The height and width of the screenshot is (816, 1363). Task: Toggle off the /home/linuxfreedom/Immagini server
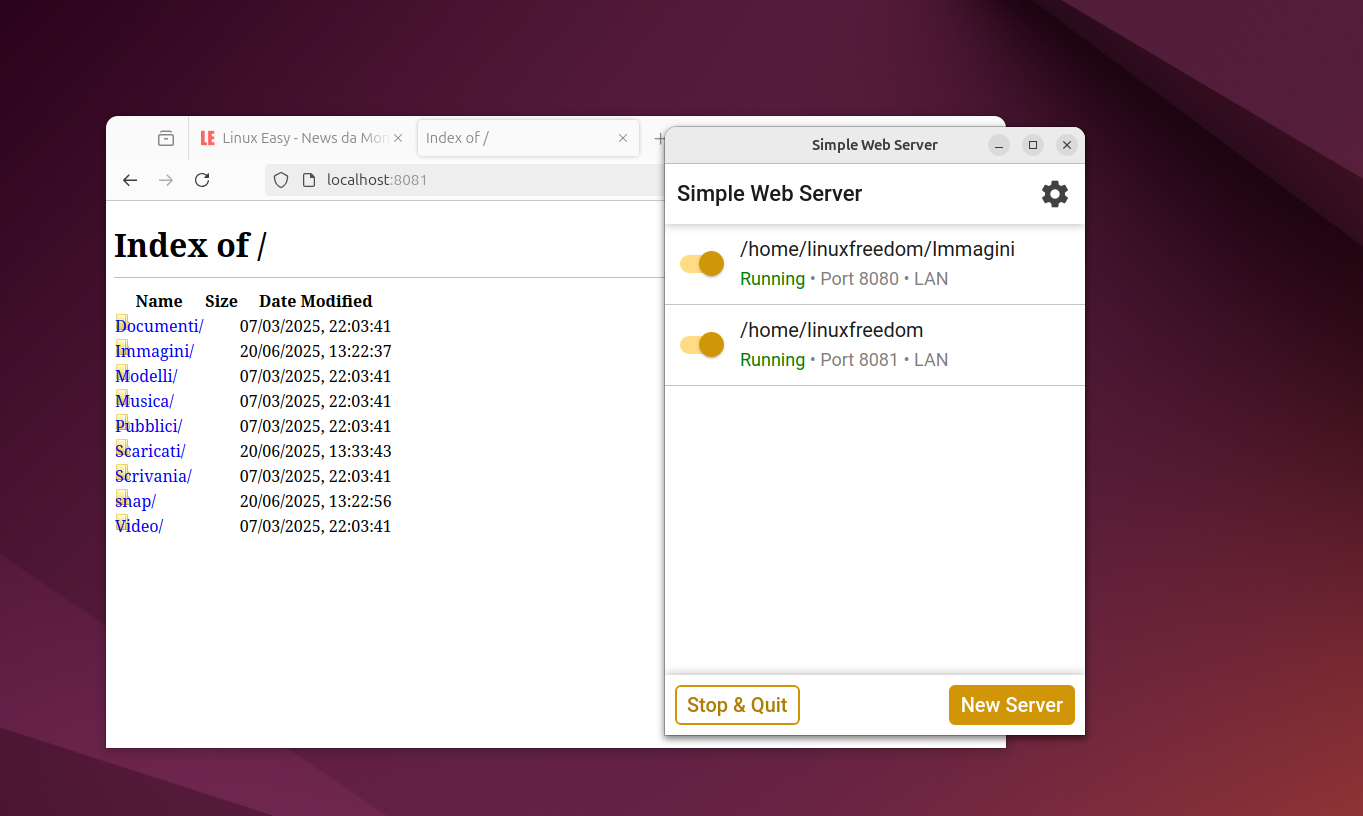pyautogui.click(x=702, y=264)
